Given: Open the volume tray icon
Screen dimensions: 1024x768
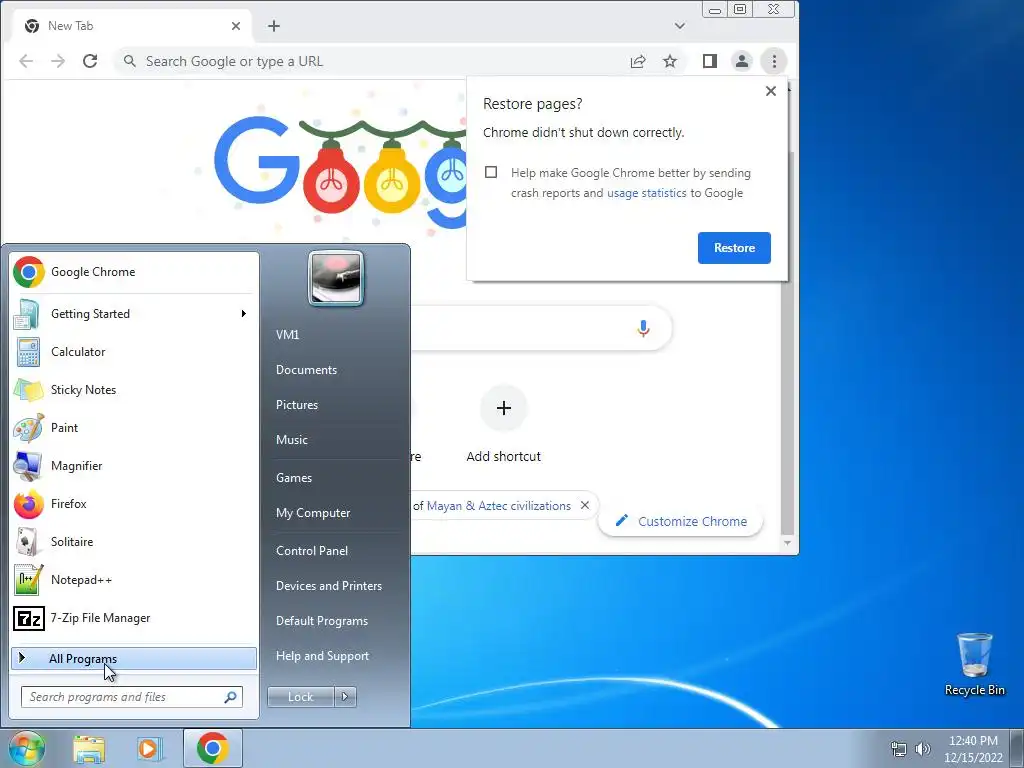Looking at the screenshot, I should click(x=923, y=749).
